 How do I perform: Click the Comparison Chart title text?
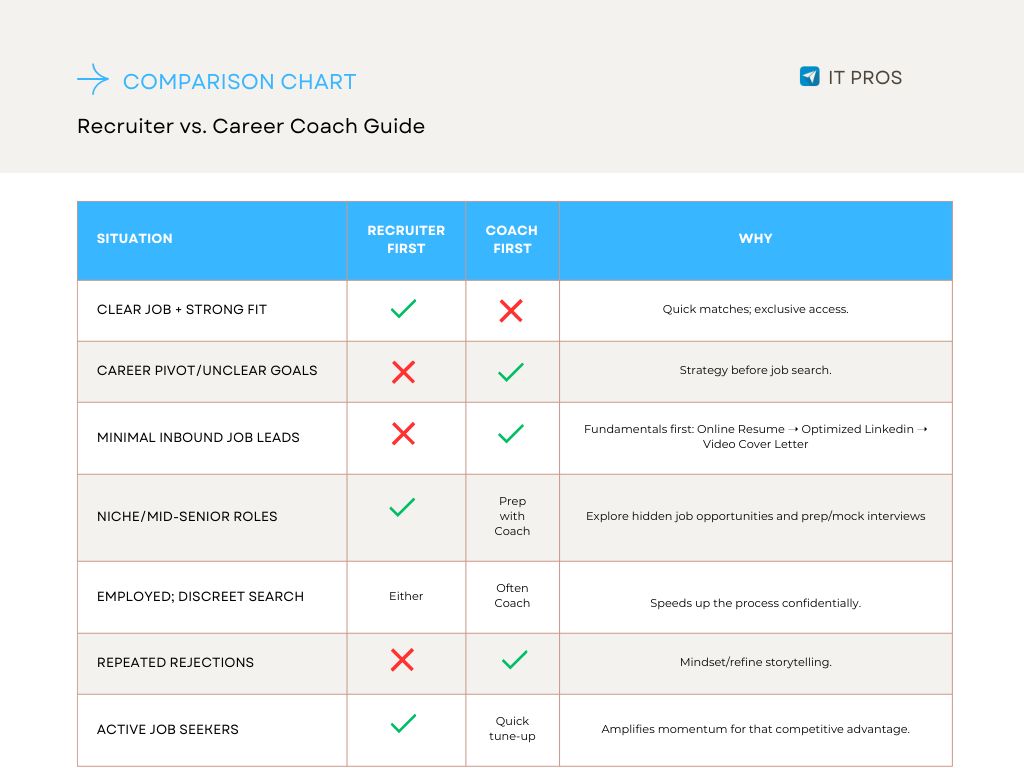coord(239,82)
